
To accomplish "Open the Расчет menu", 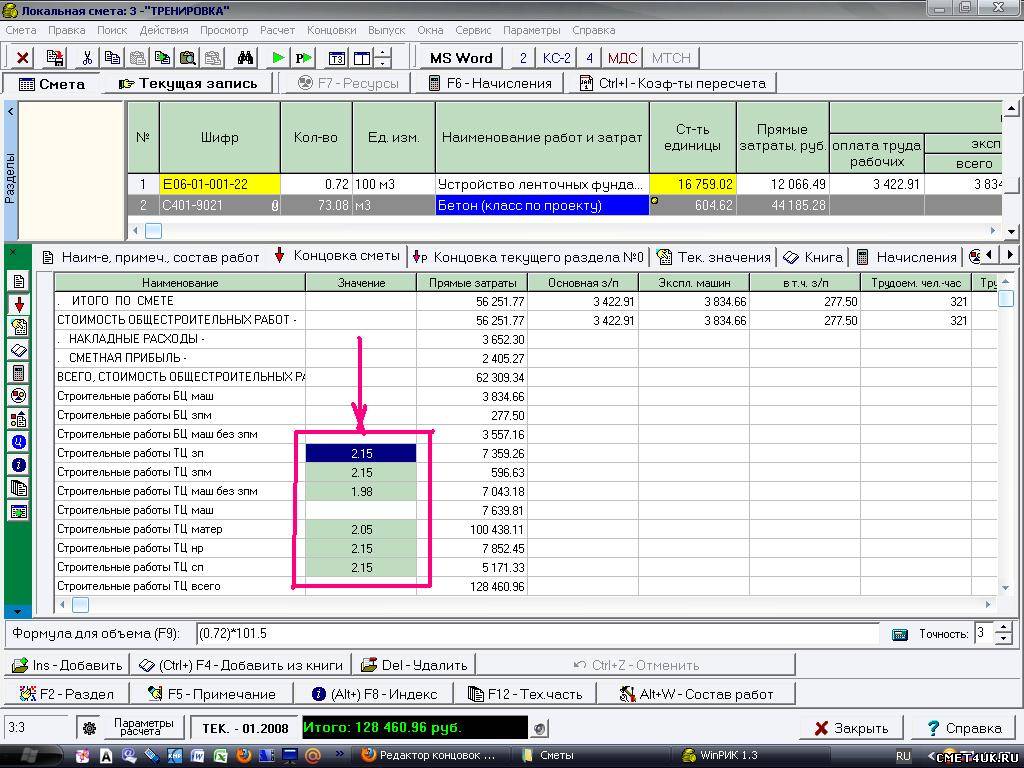I will pos(278,30).
